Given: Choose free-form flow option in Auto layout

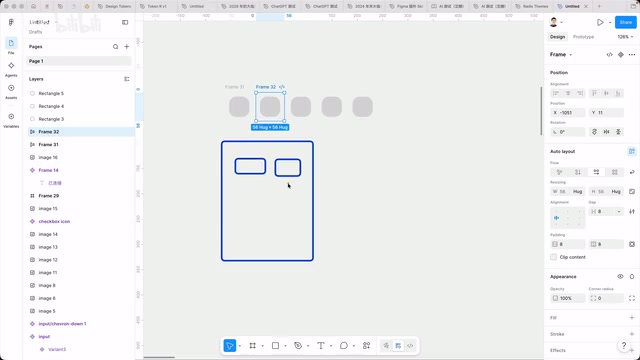Looking at the screenshot, I should click(x=560, y=172).
